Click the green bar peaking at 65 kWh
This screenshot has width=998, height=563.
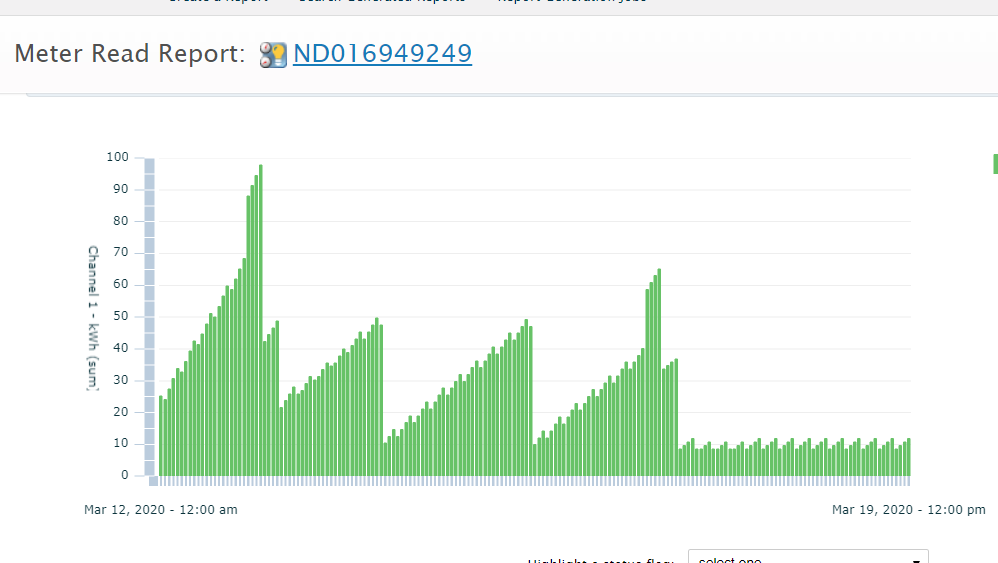pyautogui.click(x=659, y=372)
